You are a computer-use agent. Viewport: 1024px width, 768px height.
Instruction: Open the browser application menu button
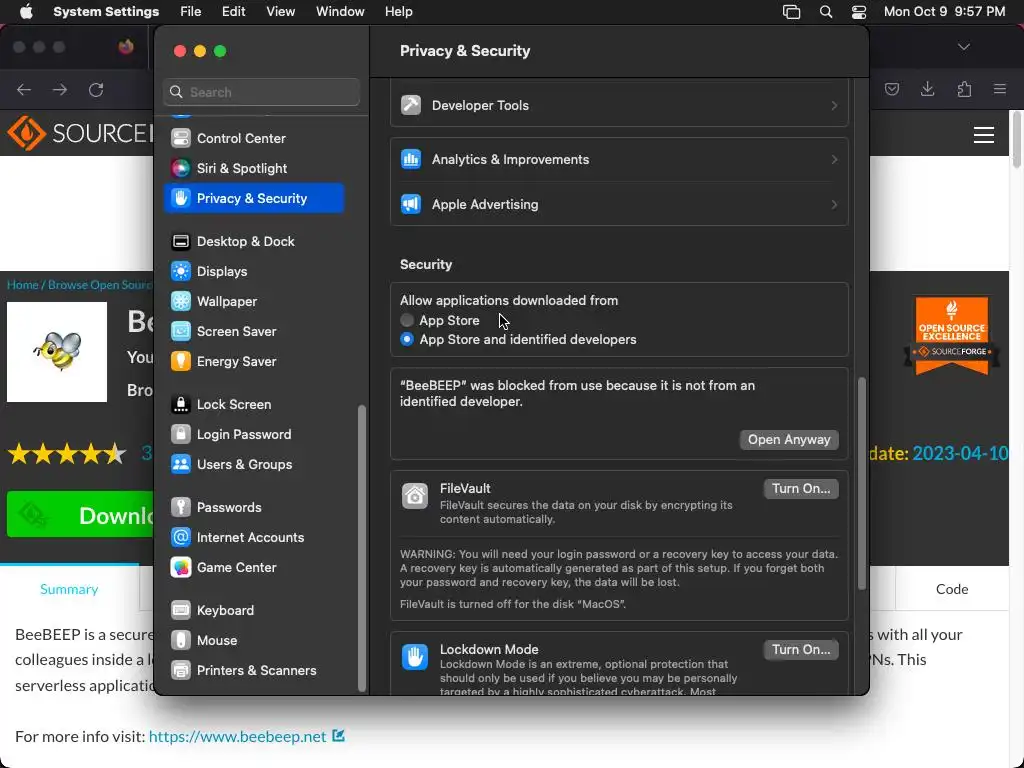tap(1000, 89)
